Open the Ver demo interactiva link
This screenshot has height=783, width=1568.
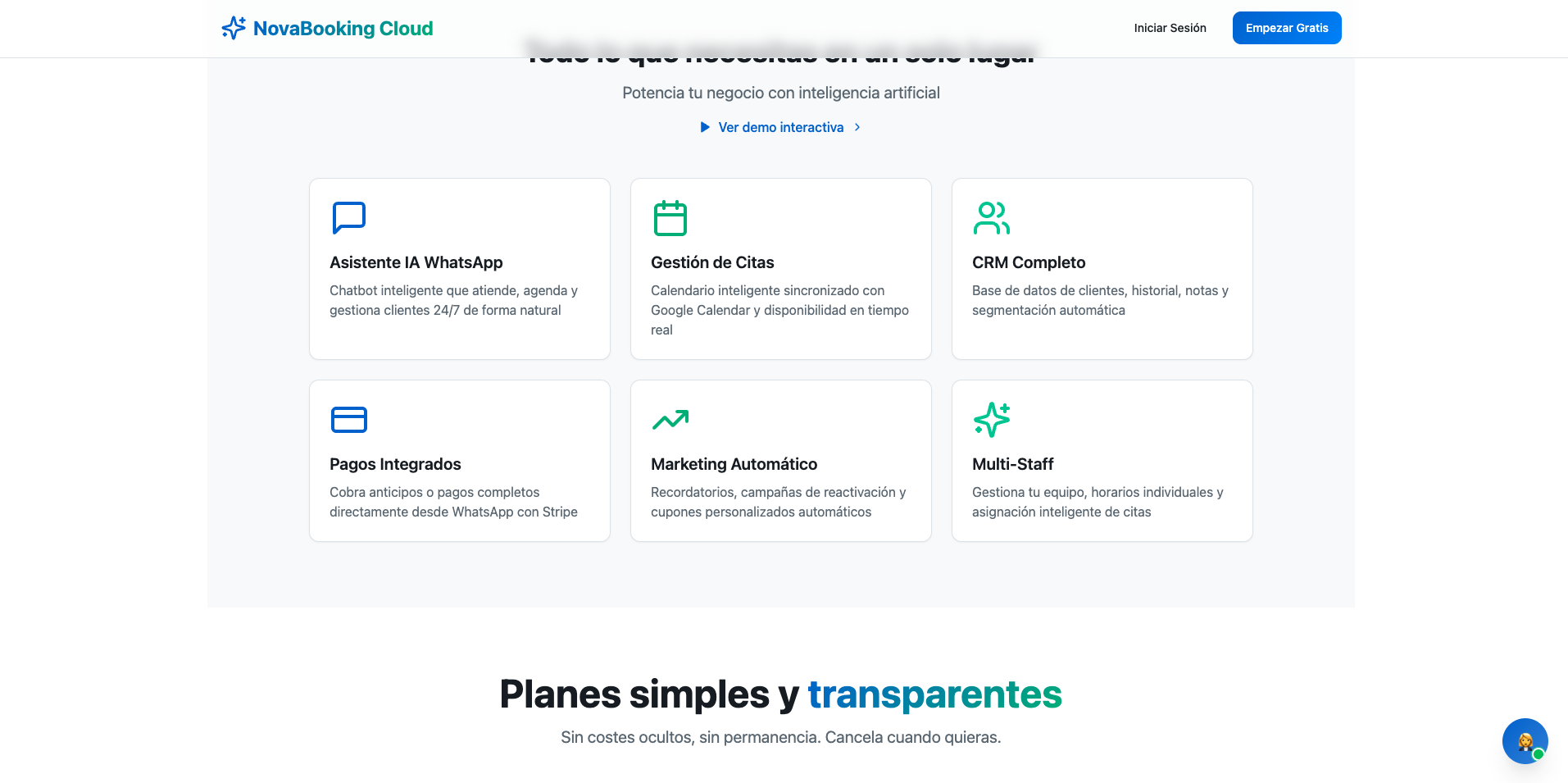click(780, 127)
